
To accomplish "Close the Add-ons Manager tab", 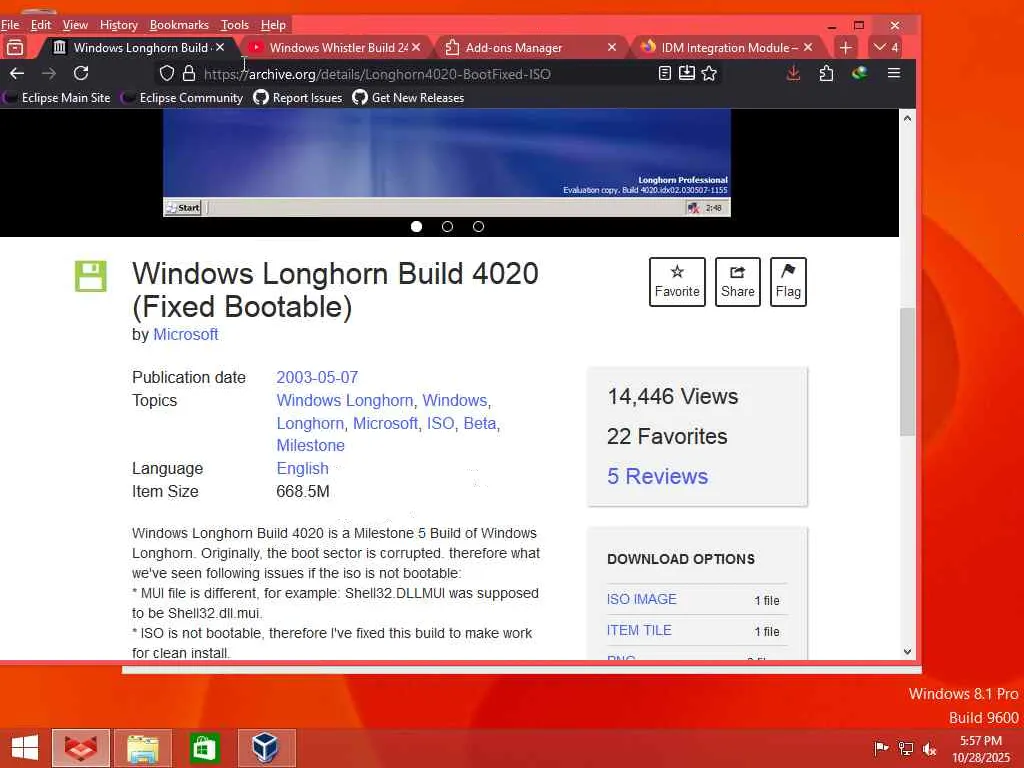I will [x=612, y=48].
